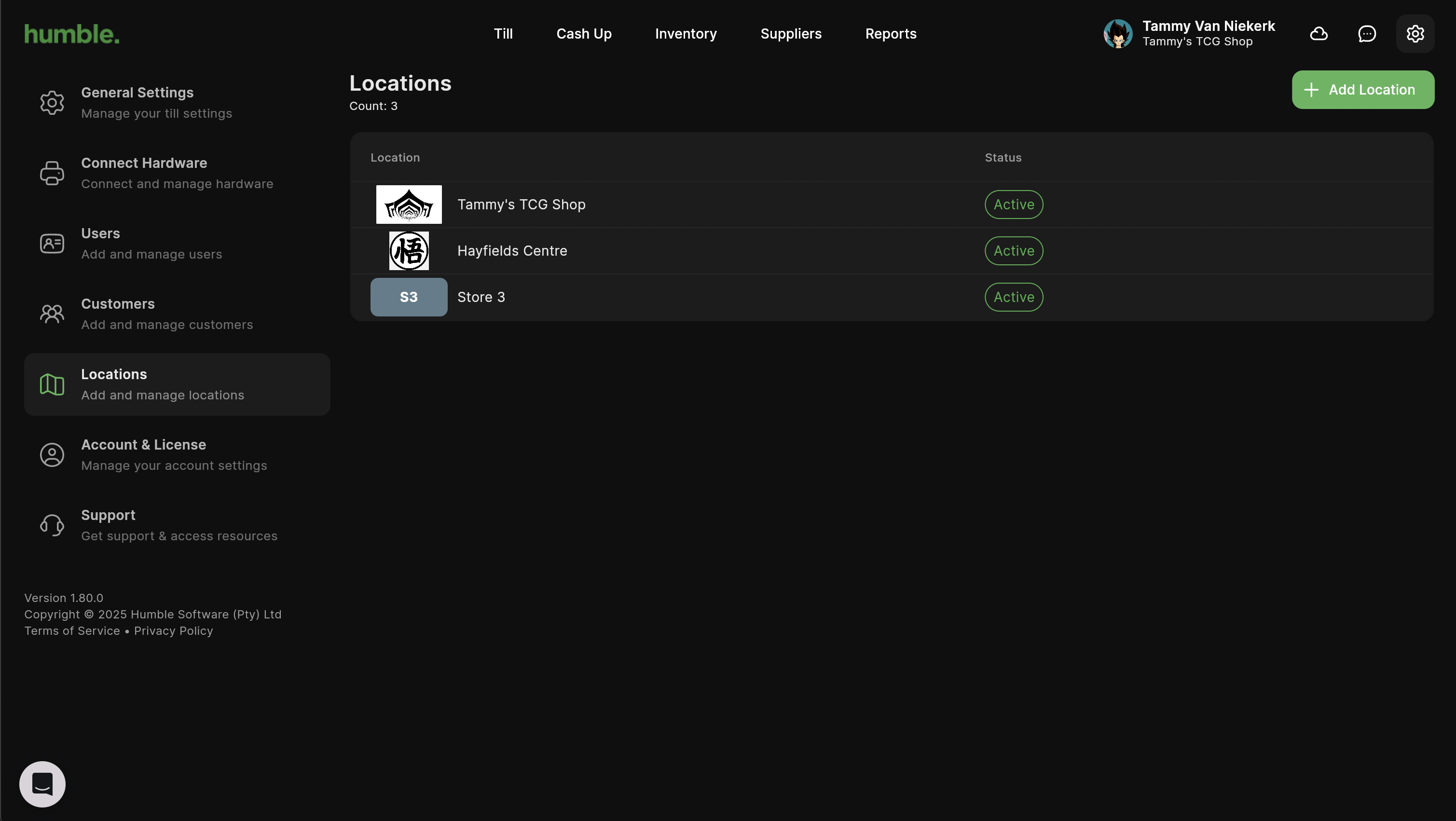Open the Privacy Policy link

(174, 630)
